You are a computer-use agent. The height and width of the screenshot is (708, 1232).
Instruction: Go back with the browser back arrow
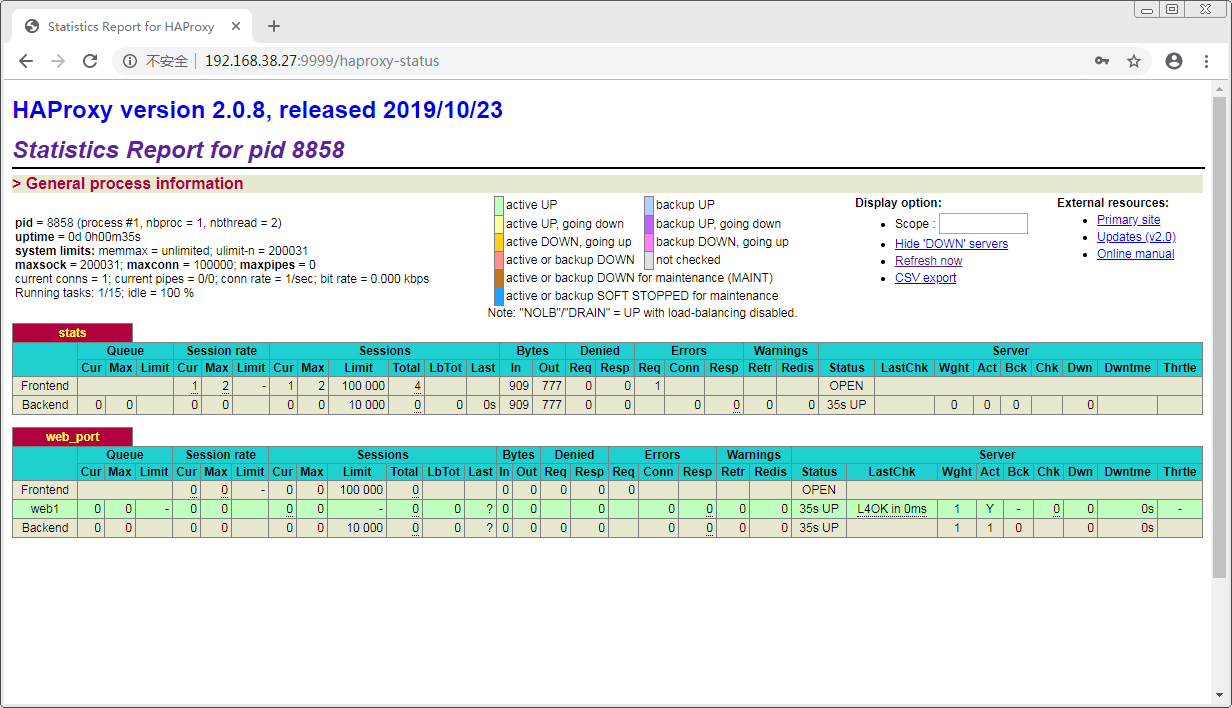click(26, 61)
